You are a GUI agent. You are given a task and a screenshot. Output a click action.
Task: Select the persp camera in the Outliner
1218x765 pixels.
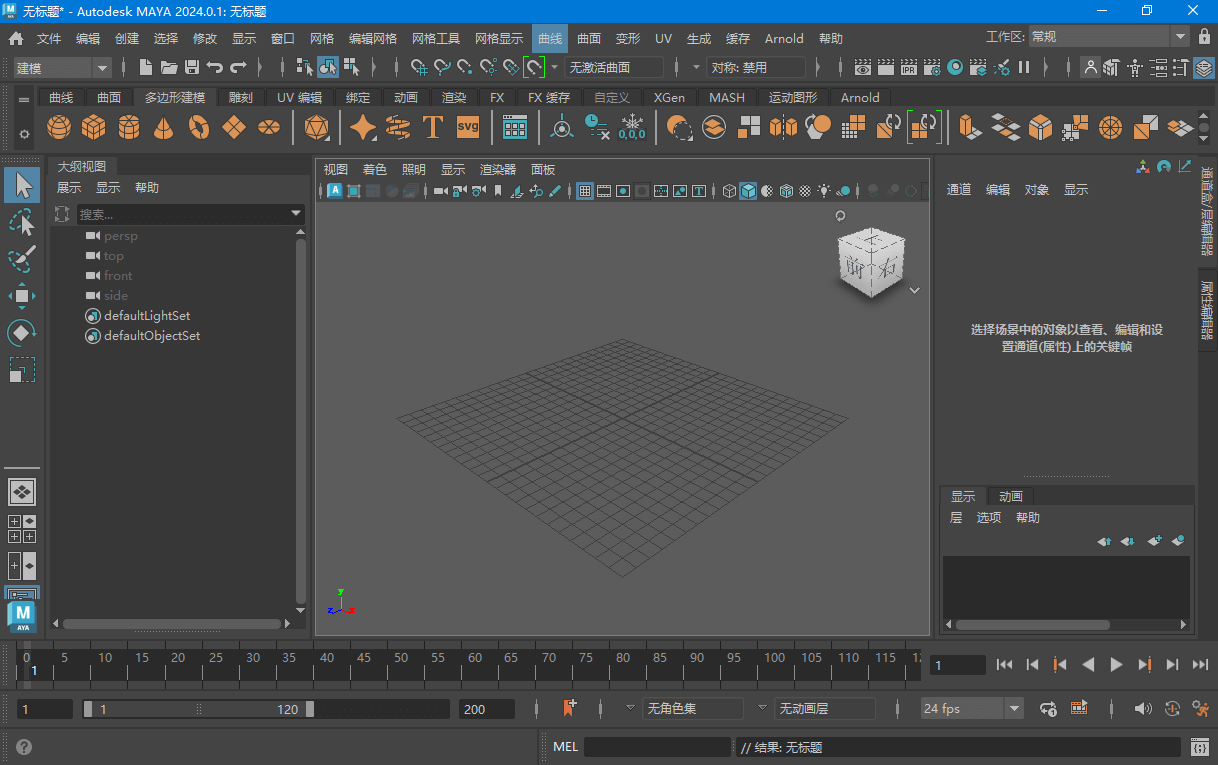120,235
